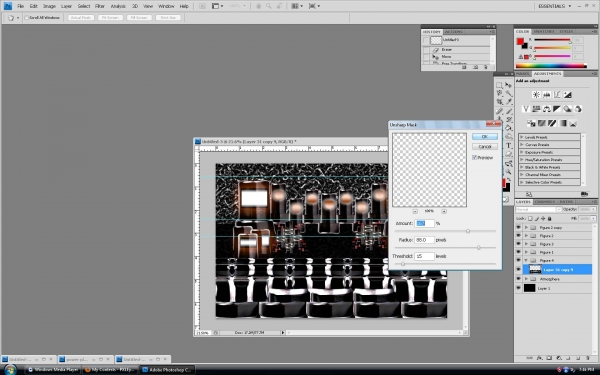600x375 pixels.
Task: Select the Marquee tool in the toolbox
Action: tap(499, 85)
